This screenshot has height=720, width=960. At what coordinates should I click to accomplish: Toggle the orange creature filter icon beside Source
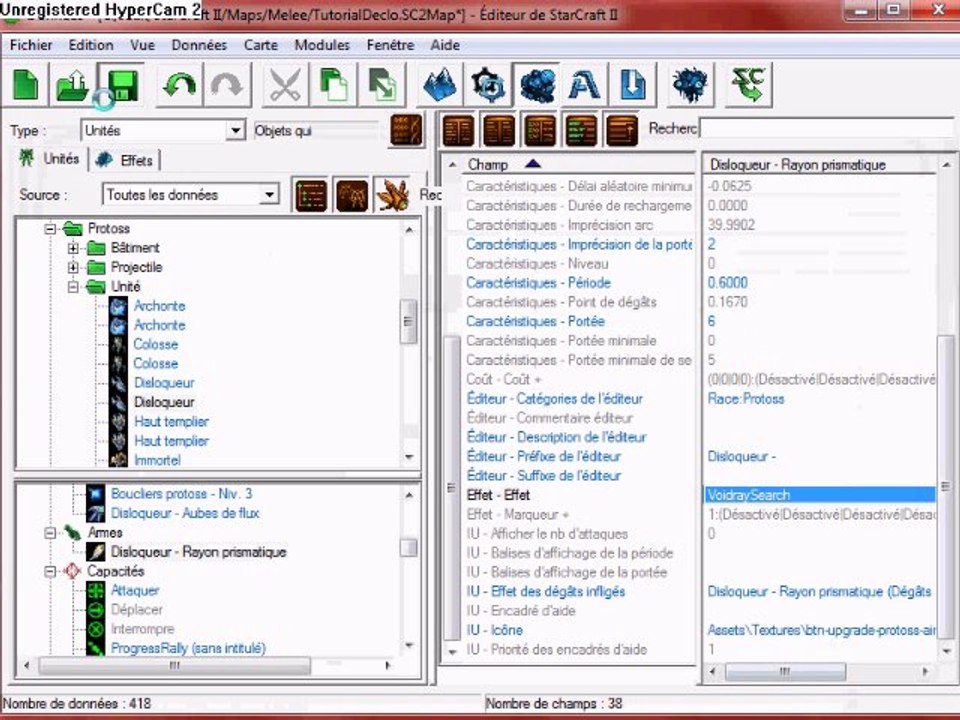pyautogui.click(x=392, y=195)
